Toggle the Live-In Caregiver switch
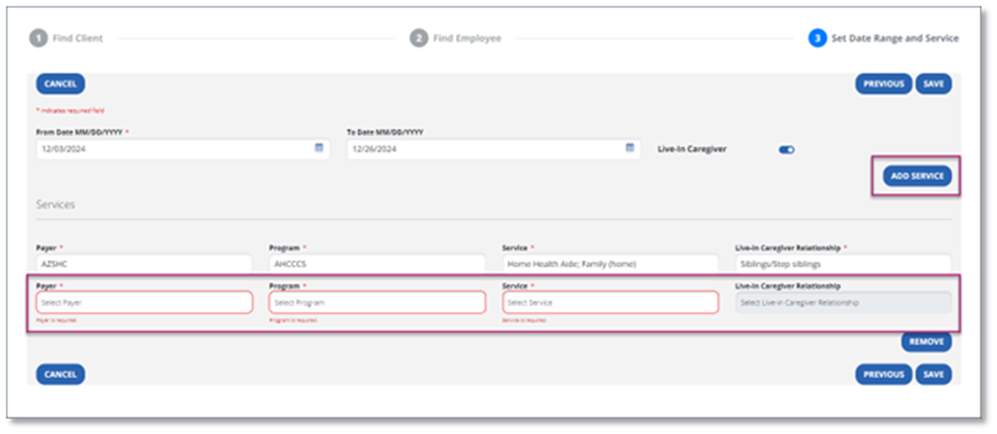997x434 pixels. [786, 150]
